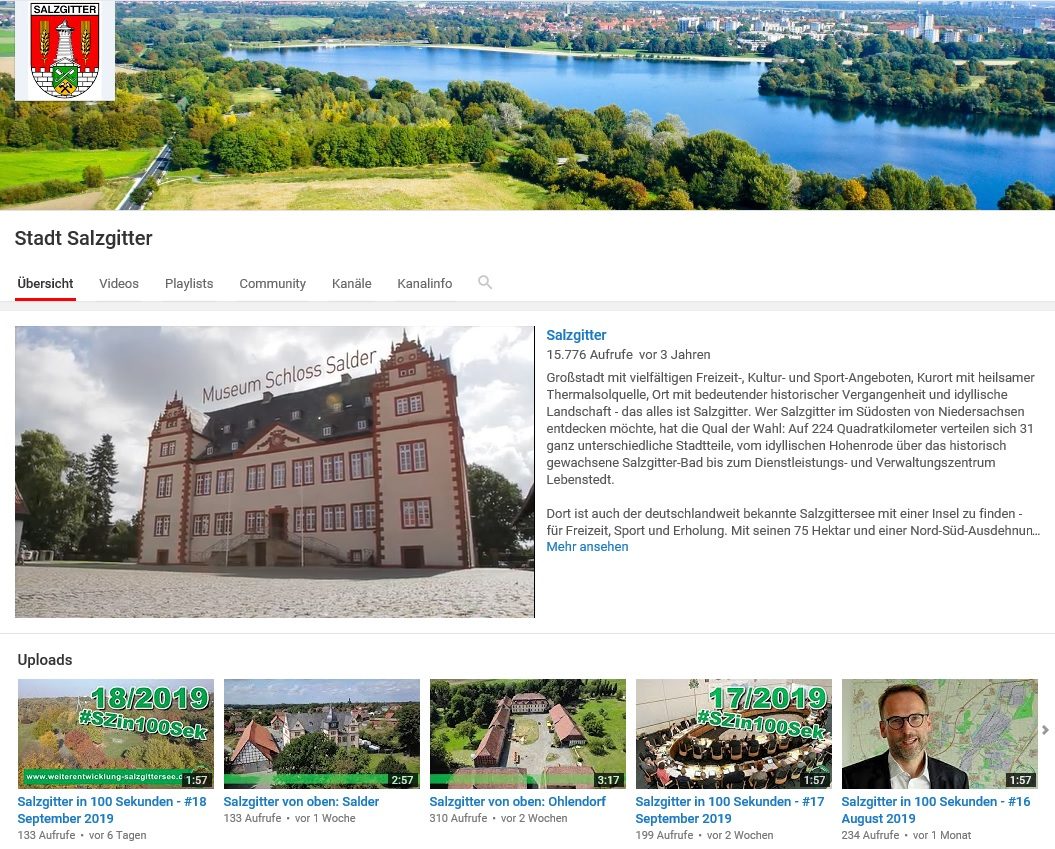
Task: Open Salzgitter von oben: Salder thumbnail
Action: tap(322, 733)
